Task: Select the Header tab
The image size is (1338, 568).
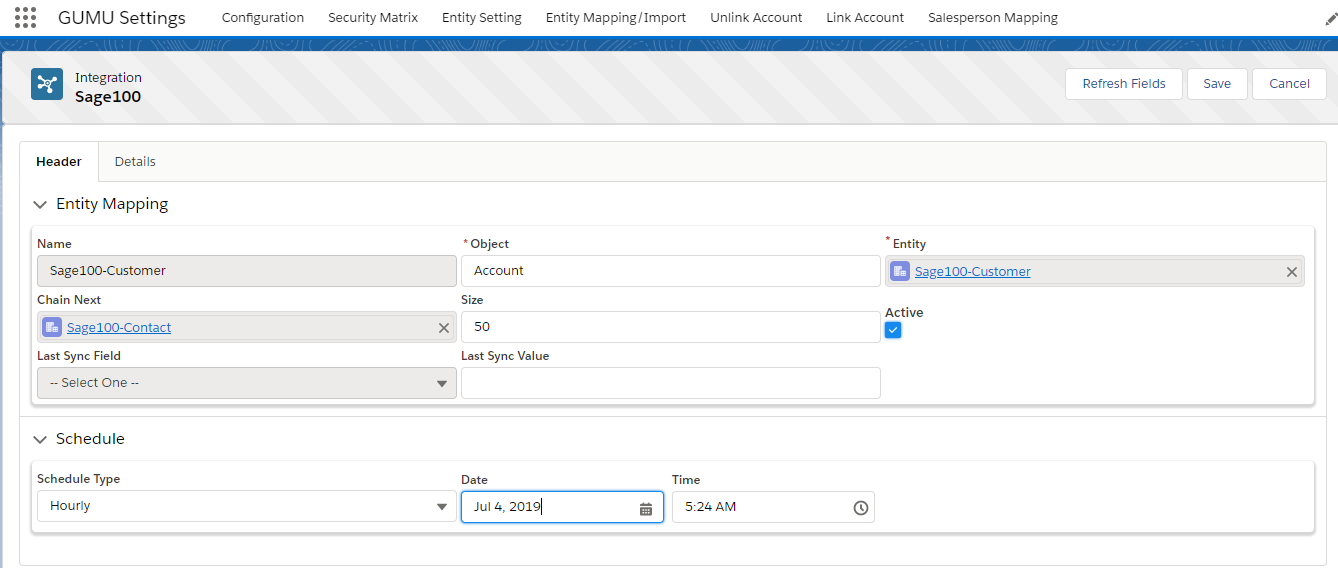Action: (59, 161)
